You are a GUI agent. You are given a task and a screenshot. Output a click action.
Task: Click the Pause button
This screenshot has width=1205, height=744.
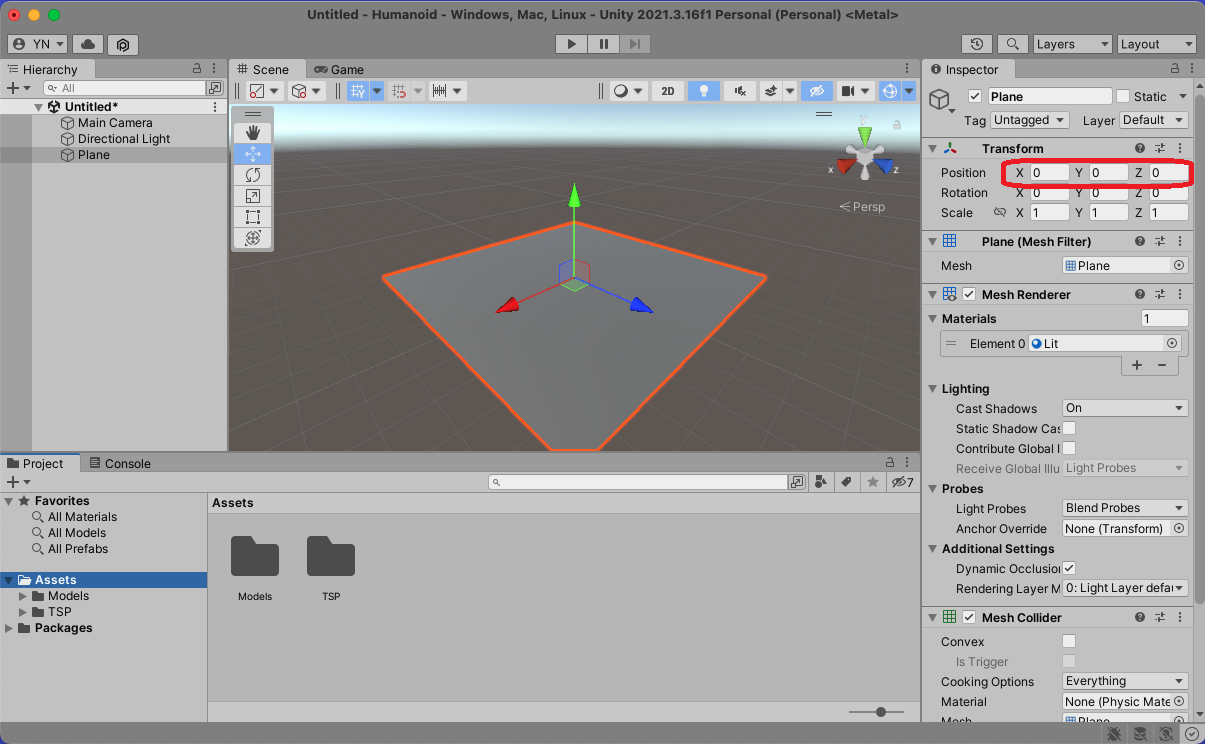[x=603, y=44]
